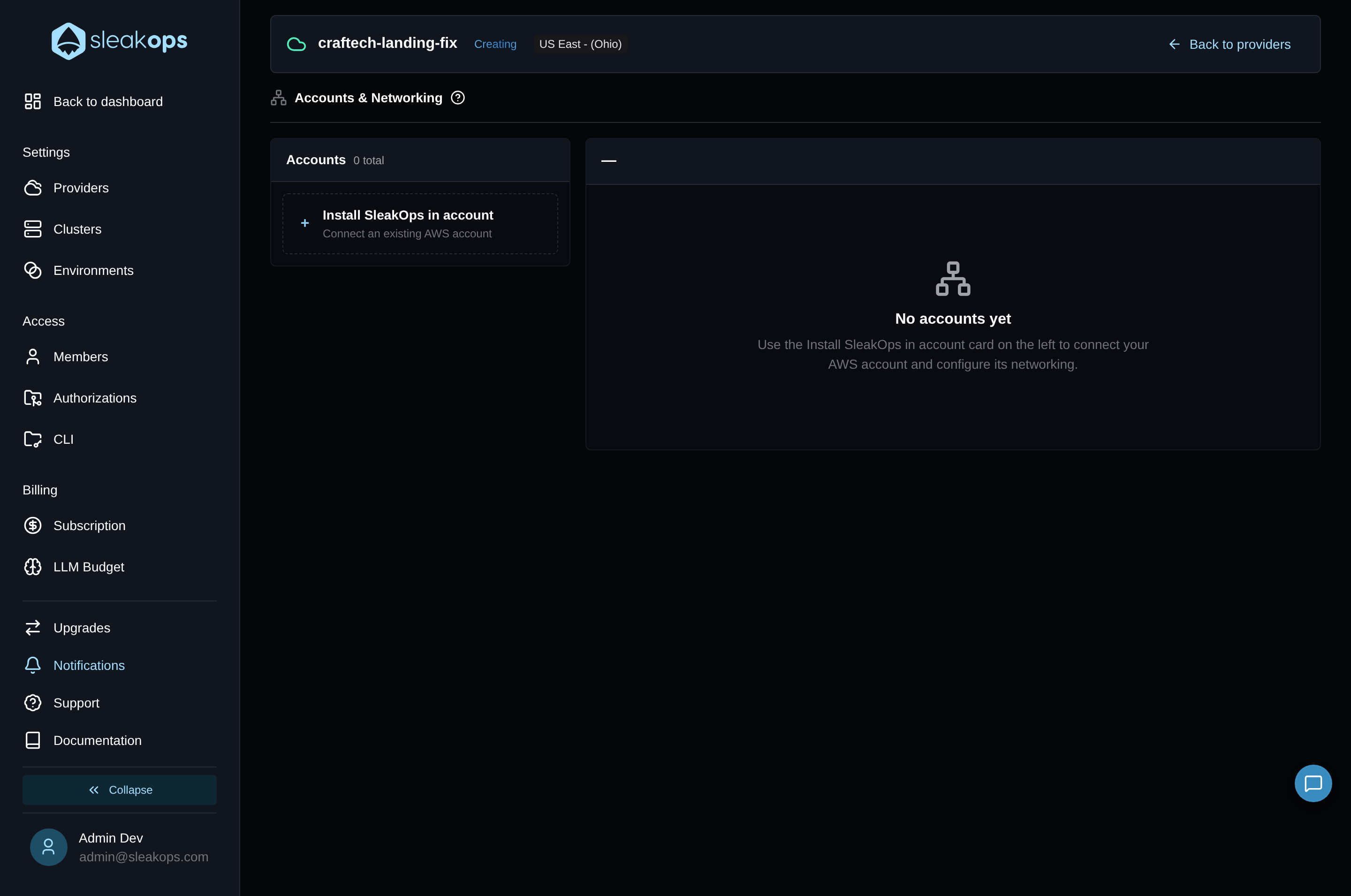Image resolution: width=1351 pixels, height=896 pixels.
Task: Go to Back to dashboard
Action: 120,101
